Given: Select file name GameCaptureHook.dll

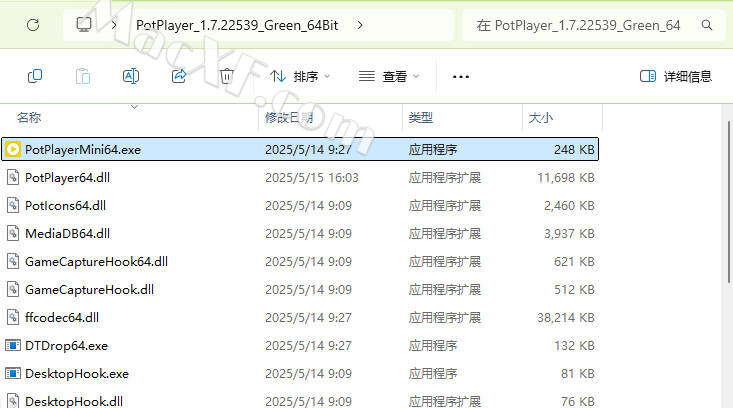Looking at the screenshot, I should 89,290.
